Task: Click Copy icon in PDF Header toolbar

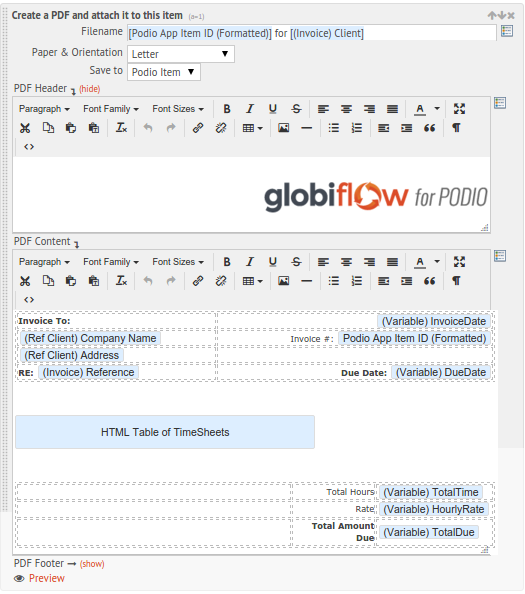Action: point(48,128)
